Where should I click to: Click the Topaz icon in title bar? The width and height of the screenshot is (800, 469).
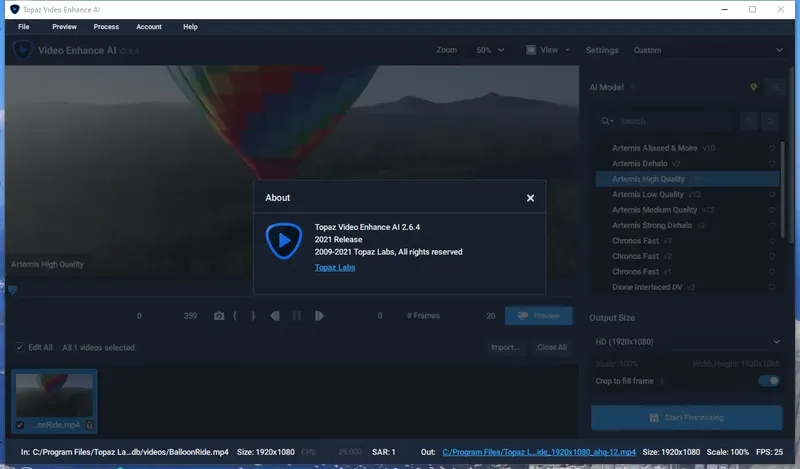click(14, 9)
